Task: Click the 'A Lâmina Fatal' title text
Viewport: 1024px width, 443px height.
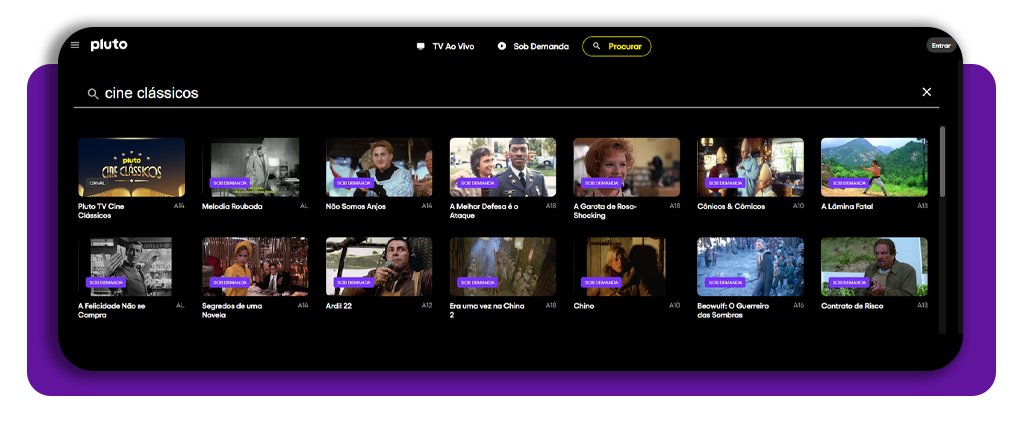Action: (x=847, y=206)
